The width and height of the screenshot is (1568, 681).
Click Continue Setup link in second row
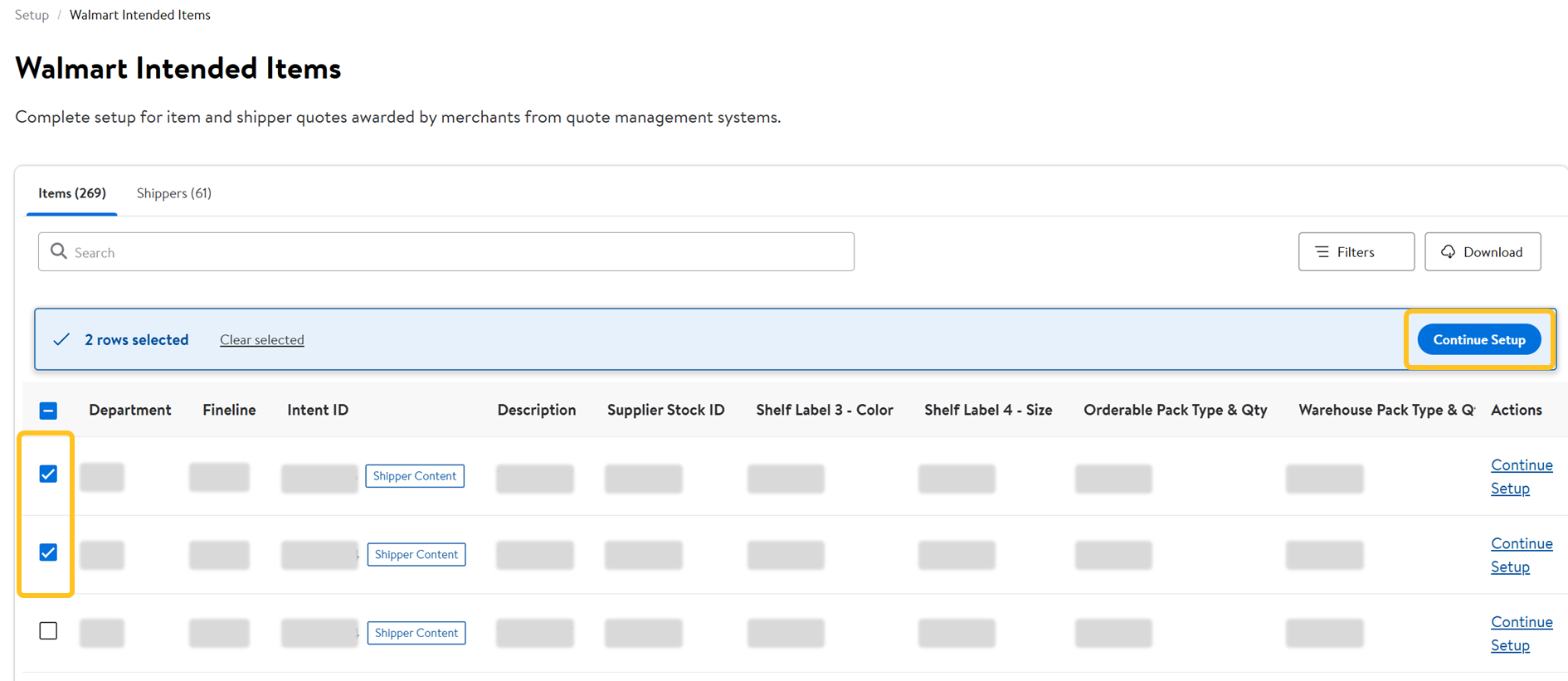click(1522, 555)
